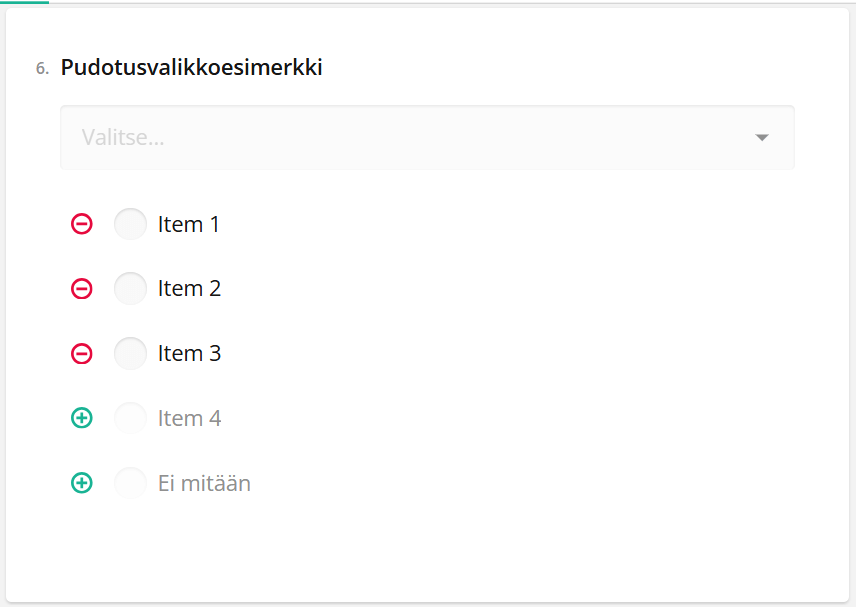Select the radio circle next to Item 3
856x607 pixels.
tap(130, 353)
